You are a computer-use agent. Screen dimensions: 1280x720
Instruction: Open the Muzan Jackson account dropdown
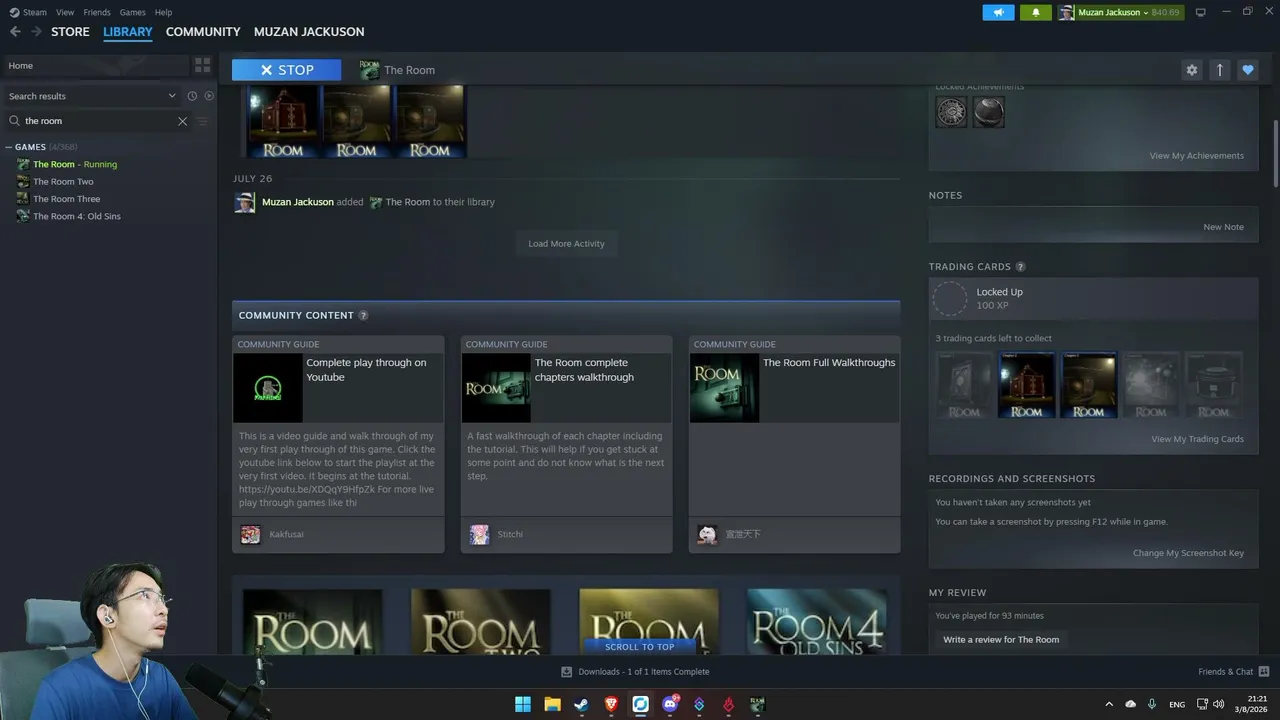1119,12
